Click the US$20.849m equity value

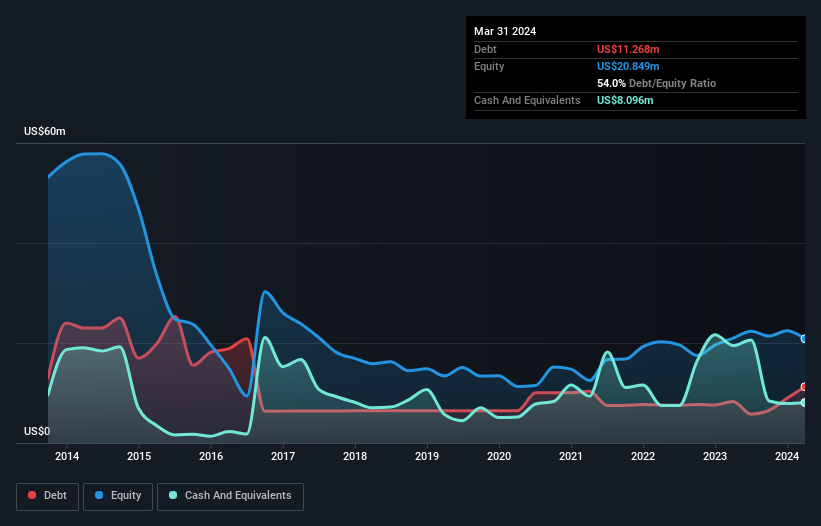coord(628,66)
